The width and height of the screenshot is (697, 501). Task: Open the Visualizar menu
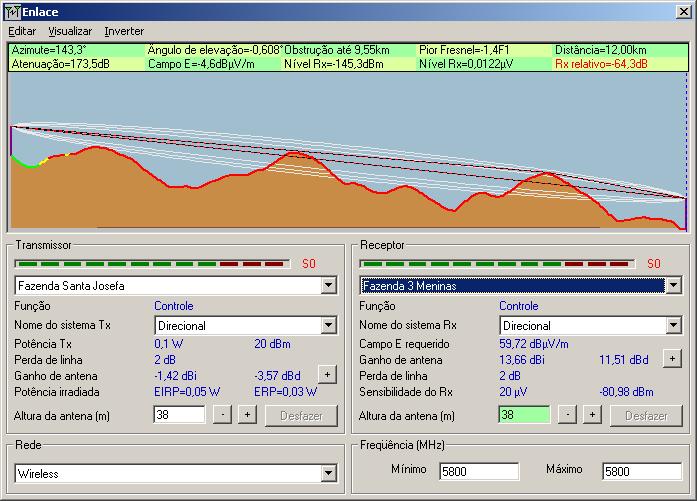point(70,32)
